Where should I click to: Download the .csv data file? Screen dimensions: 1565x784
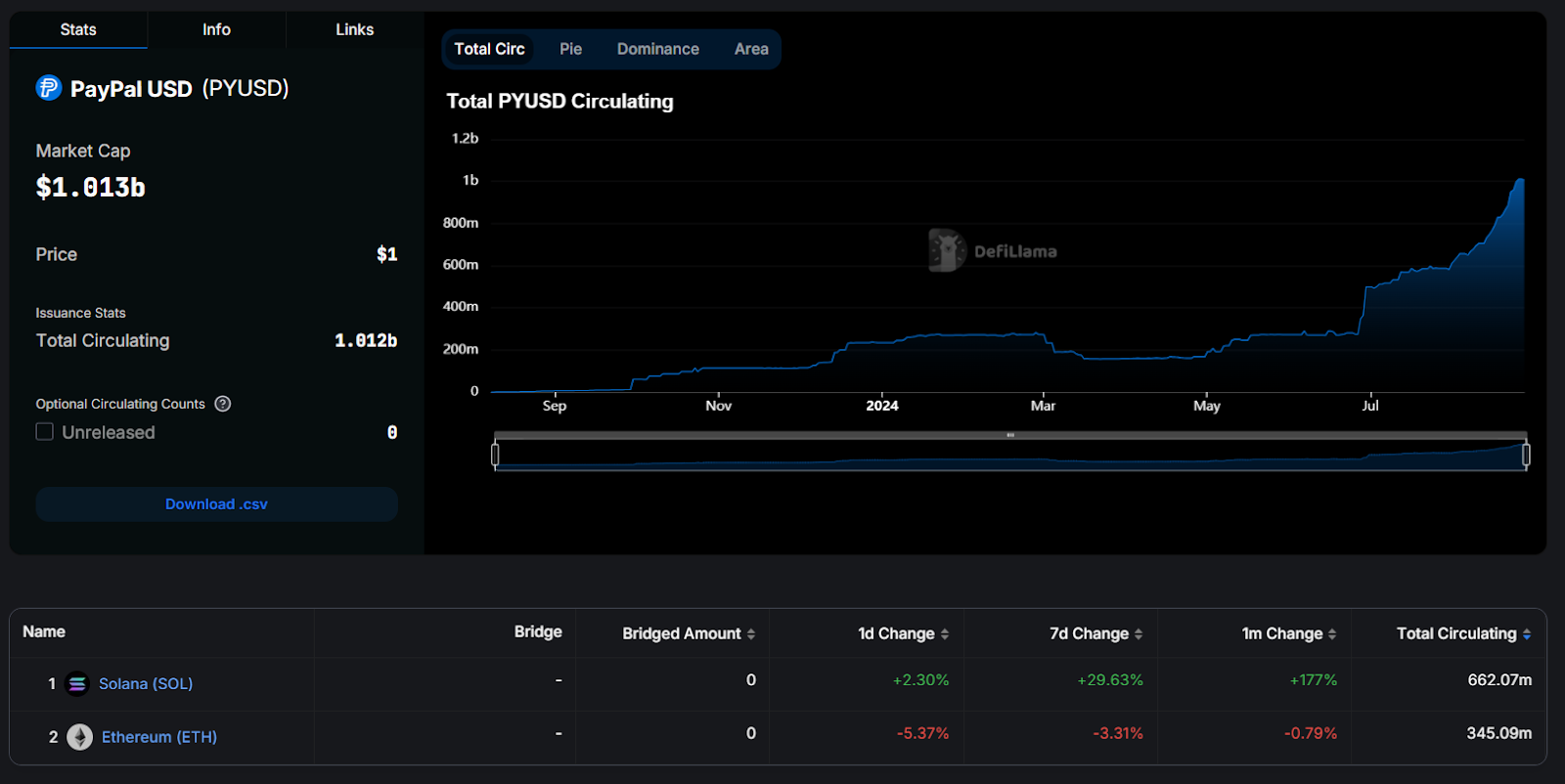click(x=216, y=504)
